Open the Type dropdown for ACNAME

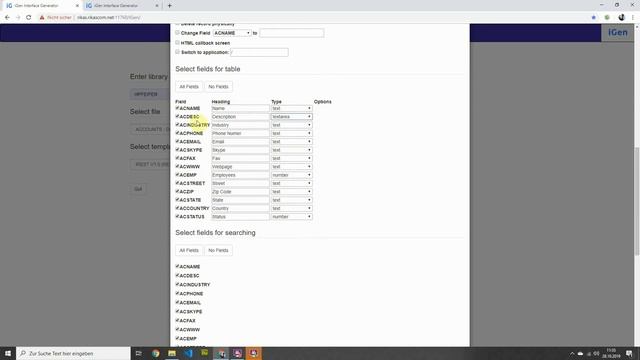tap(291, 108)
